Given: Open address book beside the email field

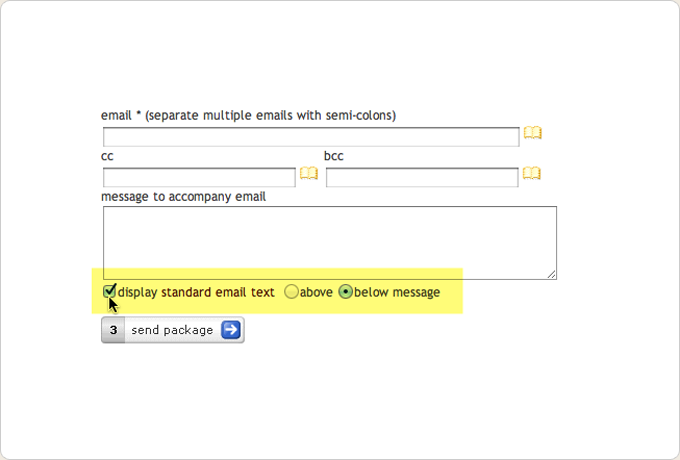Looking at the screenshot, I should 533,133.
